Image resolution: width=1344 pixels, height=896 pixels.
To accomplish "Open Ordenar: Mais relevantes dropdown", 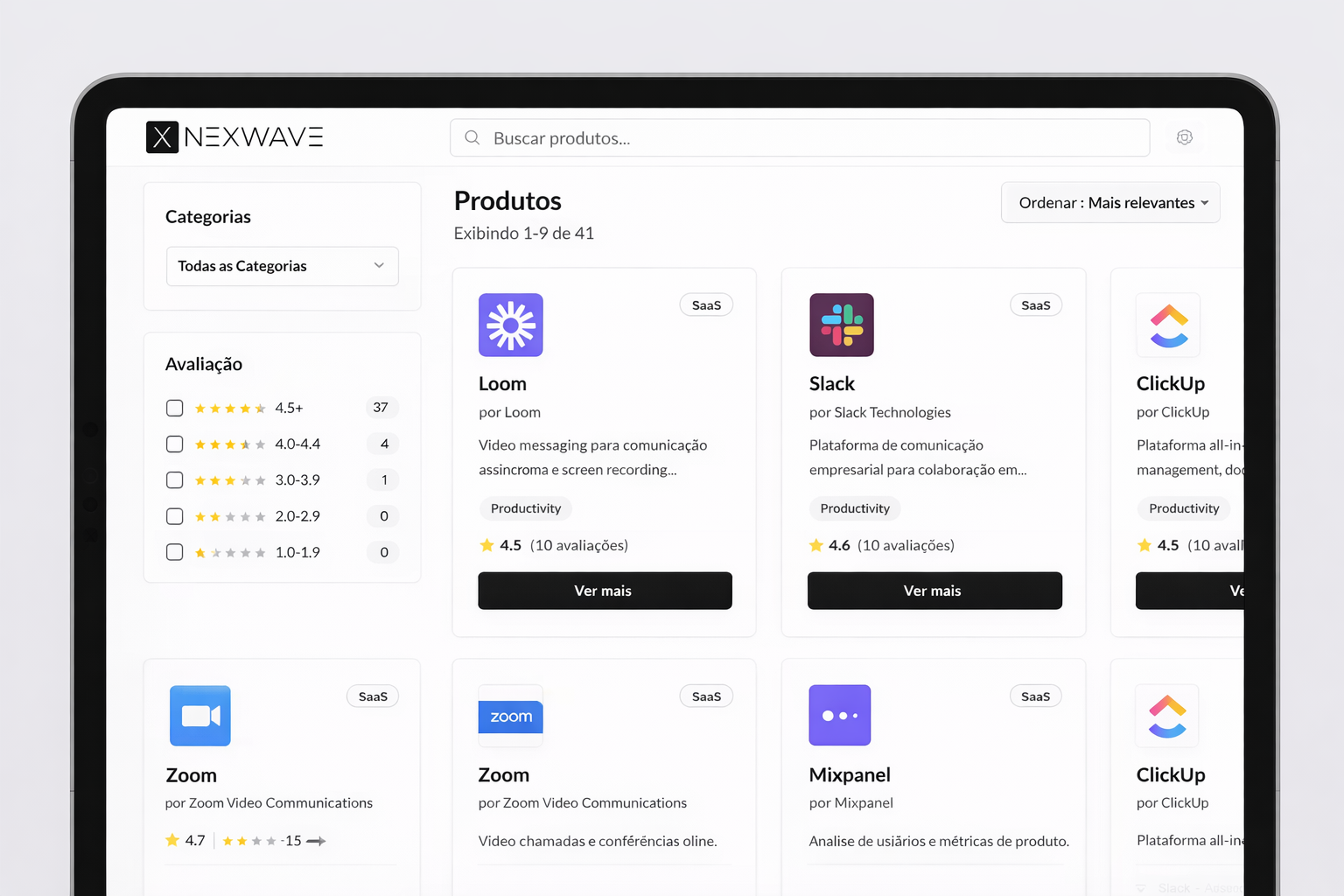I will pos(1110,203).
